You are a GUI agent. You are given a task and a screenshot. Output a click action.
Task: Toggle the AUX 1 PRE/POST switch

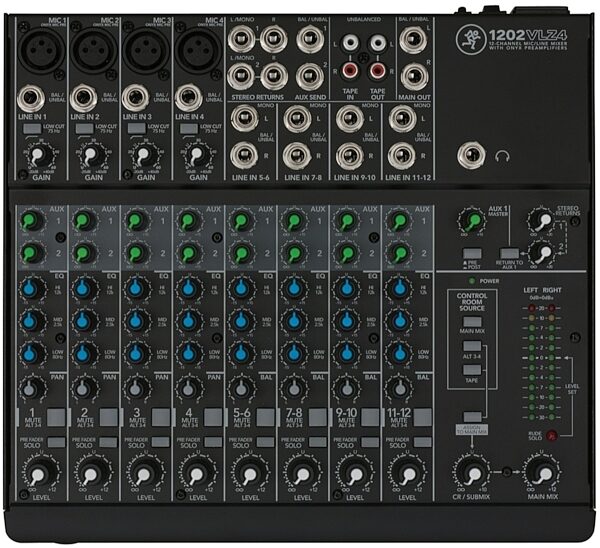[x=472, y=253]
